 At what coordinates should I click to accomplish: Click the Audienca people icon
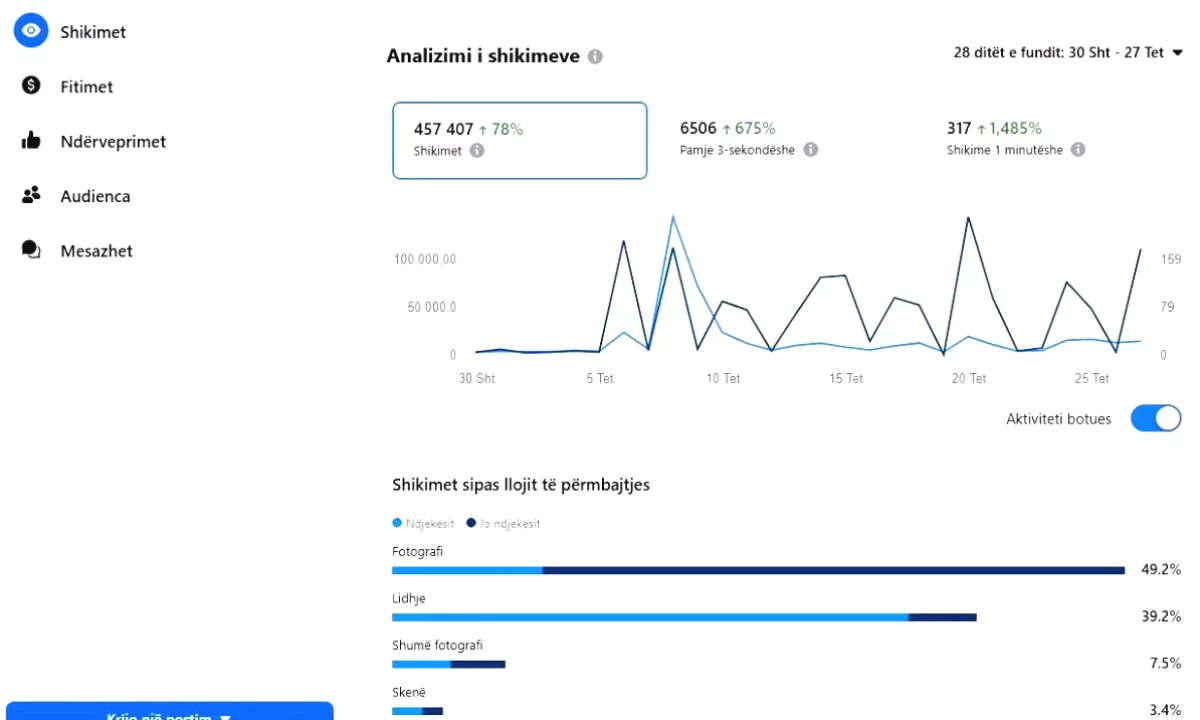31,196
